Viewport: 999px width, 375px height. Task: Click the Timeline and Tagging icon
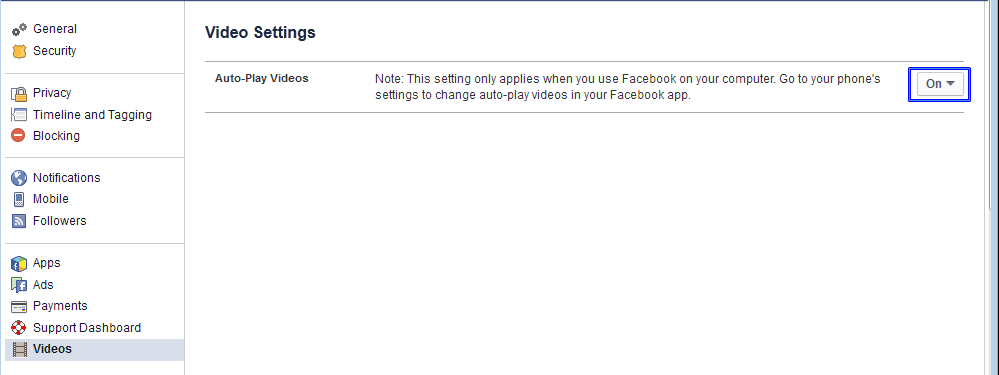point(19,115)
